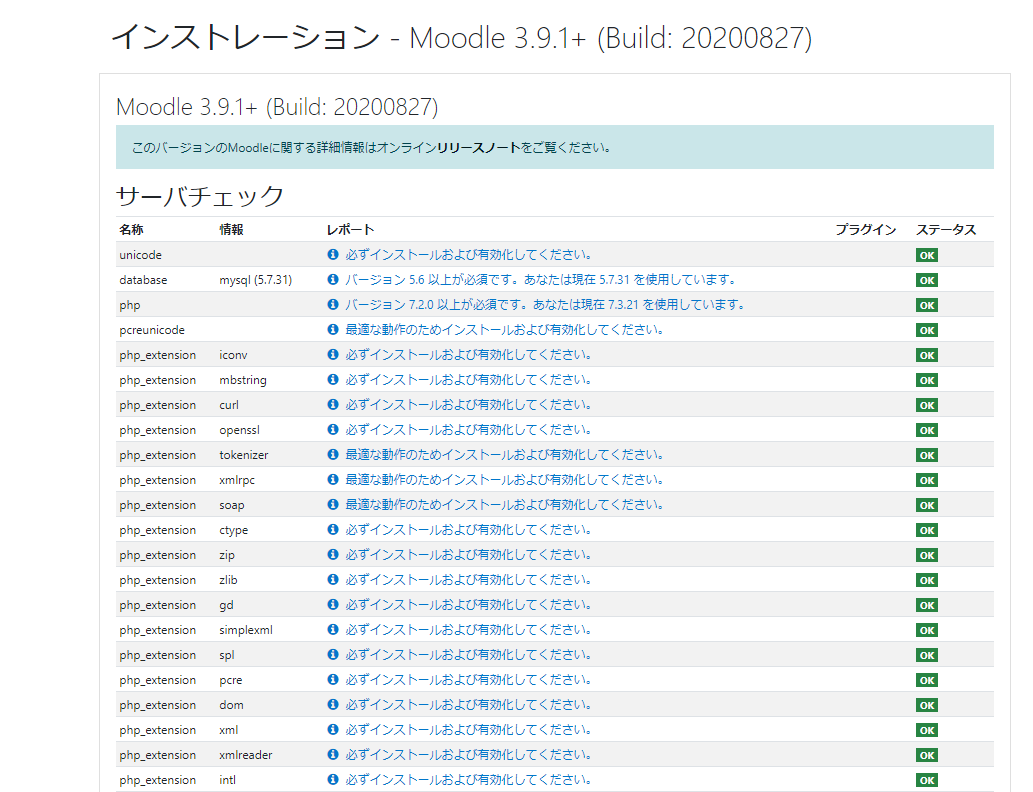This screenshot has height=792, width=1033.
Task: Click the info icon in the pcre row
Action: pyautogui.click(x=333, y=679)
